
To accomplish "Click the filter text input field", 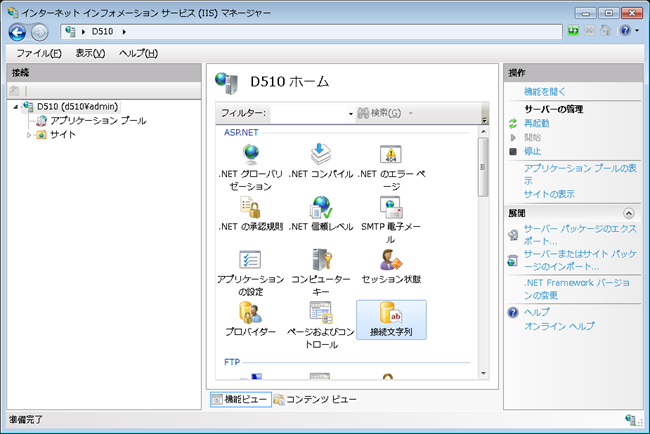I will tap(309, 114).
